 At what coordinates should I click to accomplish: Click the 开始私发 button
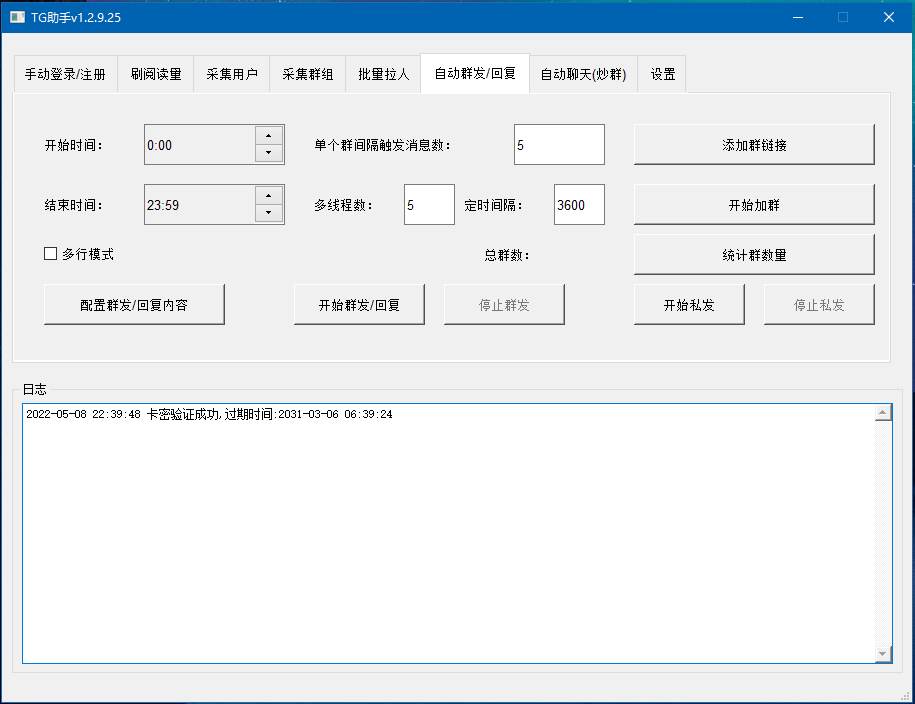689,305
